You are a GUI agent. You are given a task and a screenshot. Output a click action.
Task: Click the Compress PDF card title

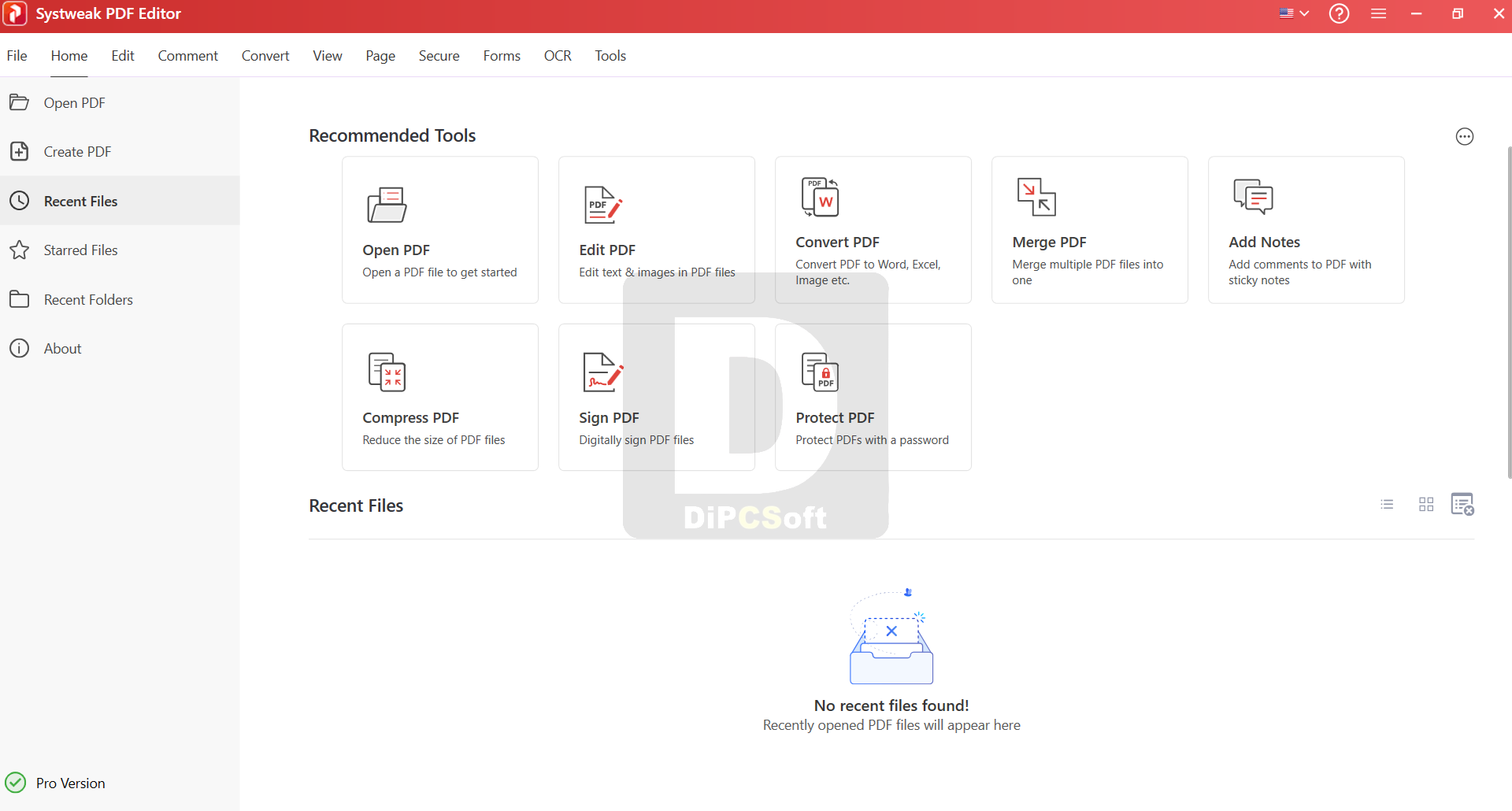point(410,418)
